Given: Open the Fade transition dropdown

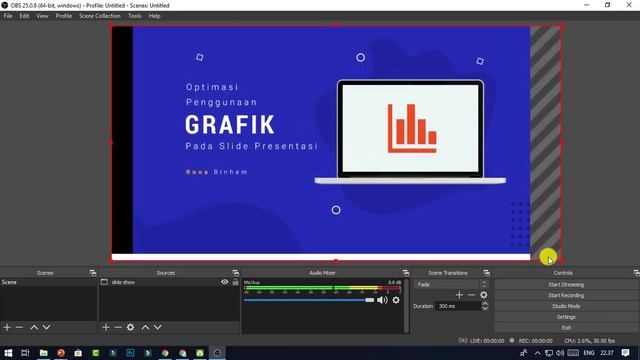Looking at the screenshot, I should point(451,284).
